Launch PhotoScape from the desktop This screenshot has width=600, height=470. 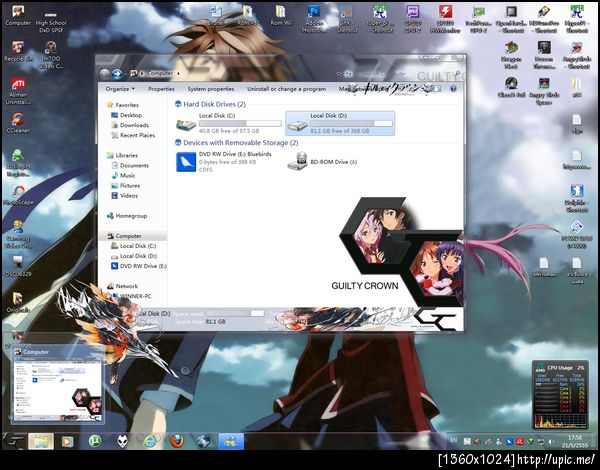pyautogui.click(x=18, y=195)
